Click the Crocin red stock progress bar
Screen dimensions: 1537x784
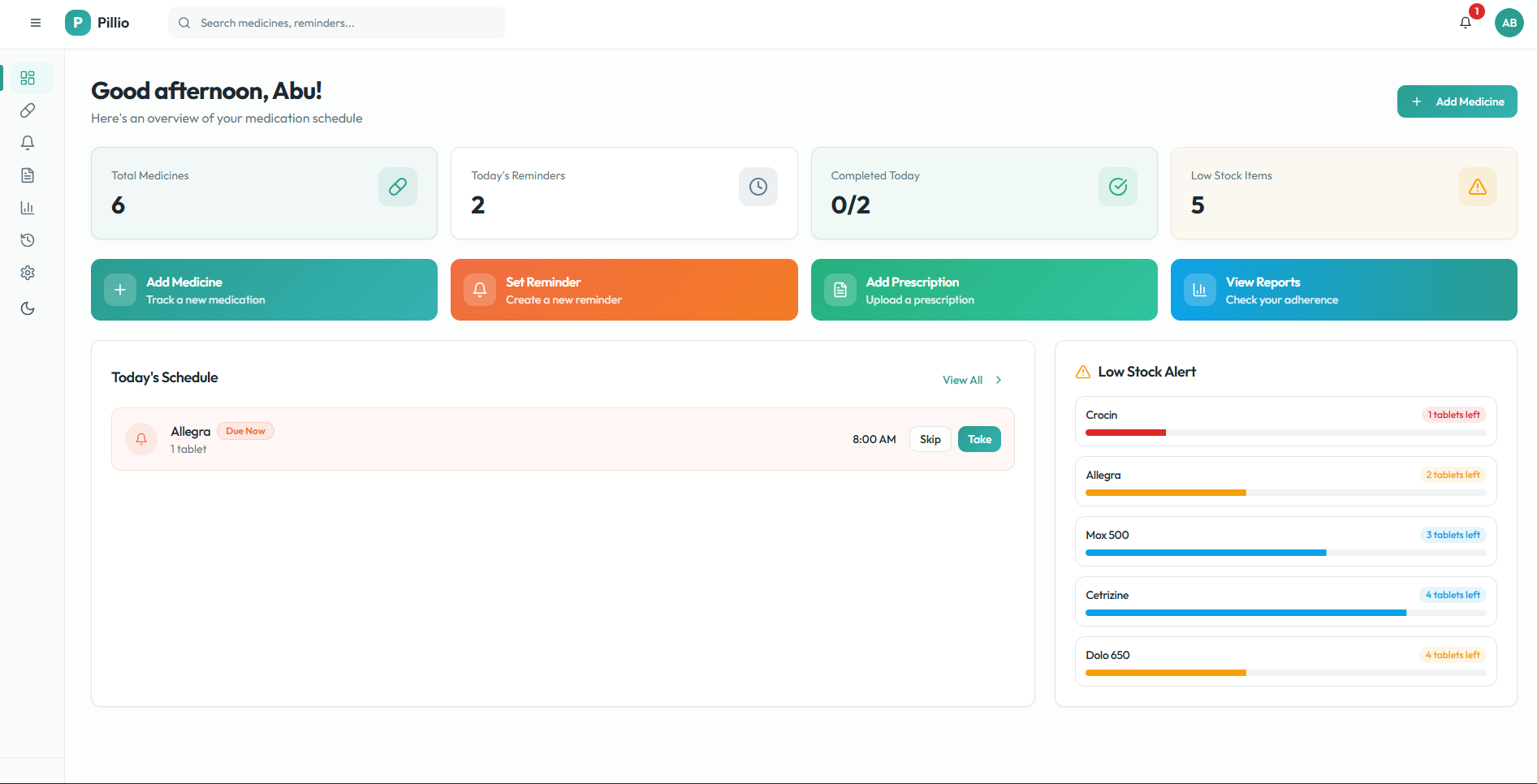coord(1125,433)
